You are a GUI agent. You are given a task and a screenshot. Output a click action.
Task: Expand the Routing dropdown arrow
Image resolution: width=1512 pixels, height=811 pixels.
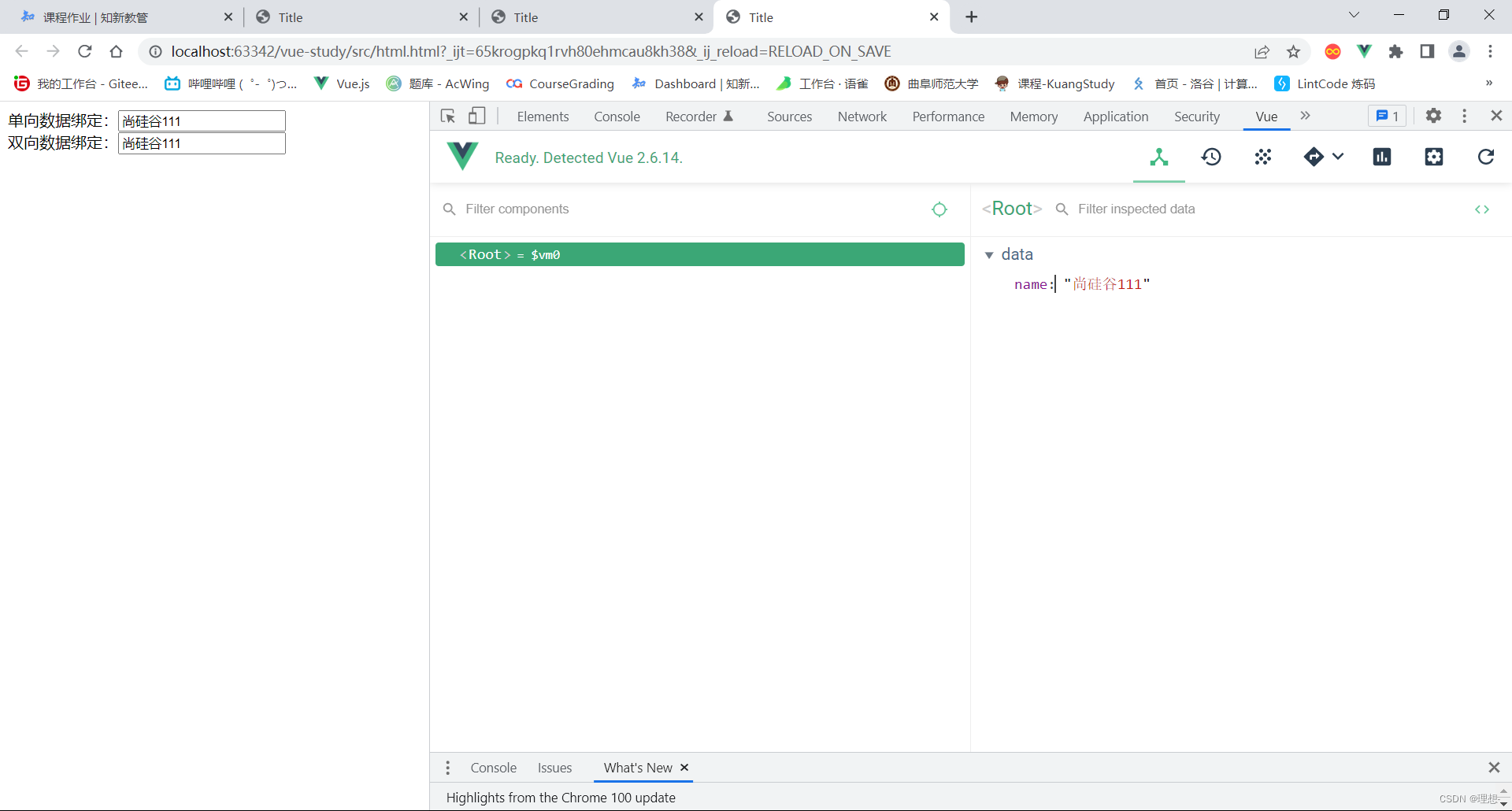1337,157
